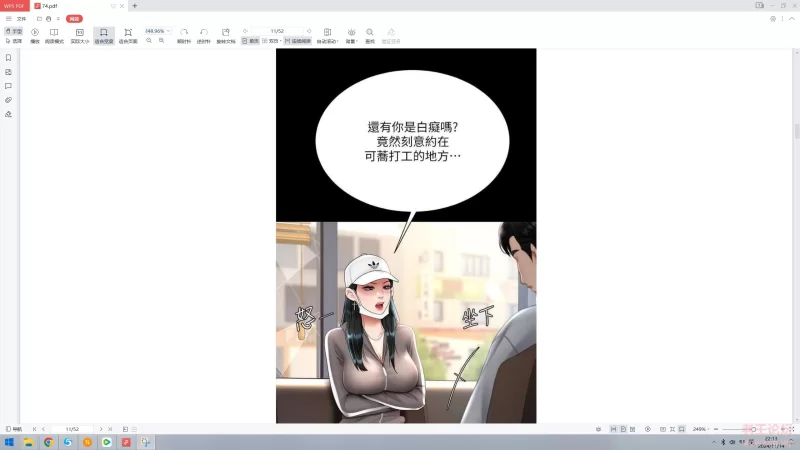Expand quick access toolbar options
The width and height of the screenshot is (800, 450).
(x=58, y=19)
